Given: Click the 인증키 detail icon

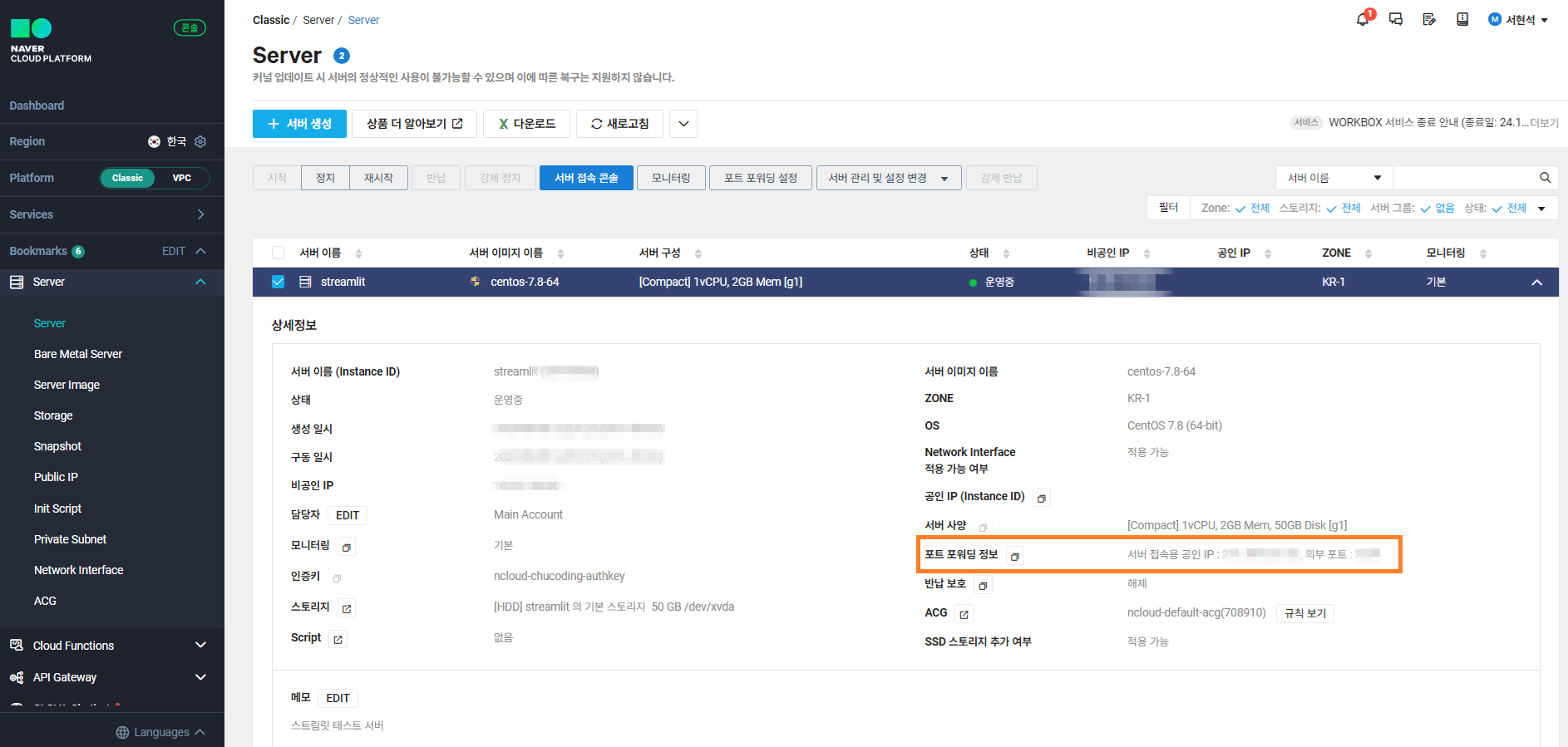Looking at the screenshot, I should 337,577.
